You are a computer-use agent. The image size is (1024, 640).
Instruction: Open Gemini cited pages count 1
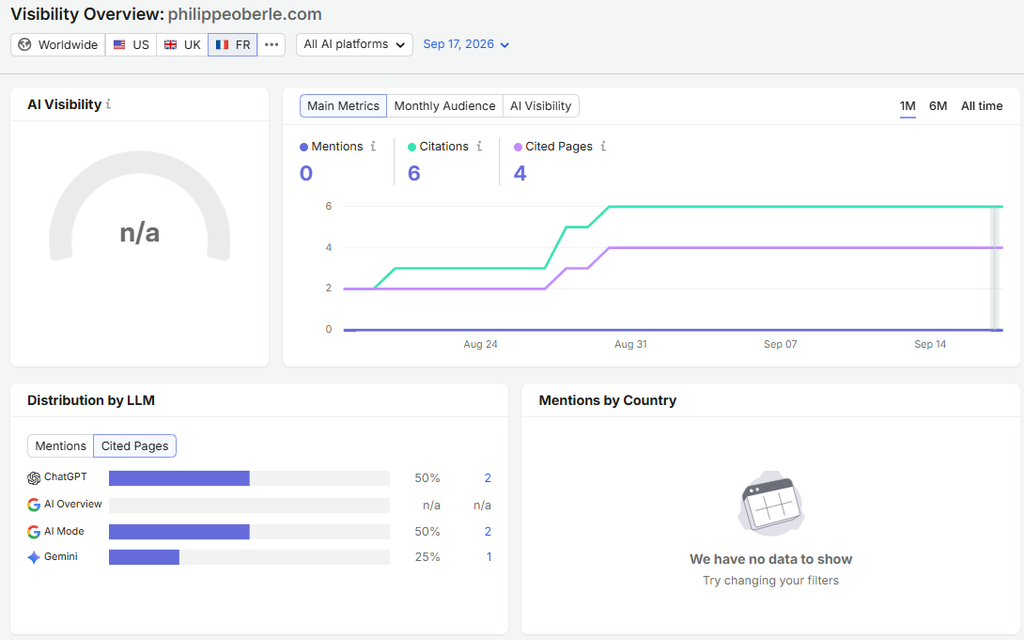488,557
